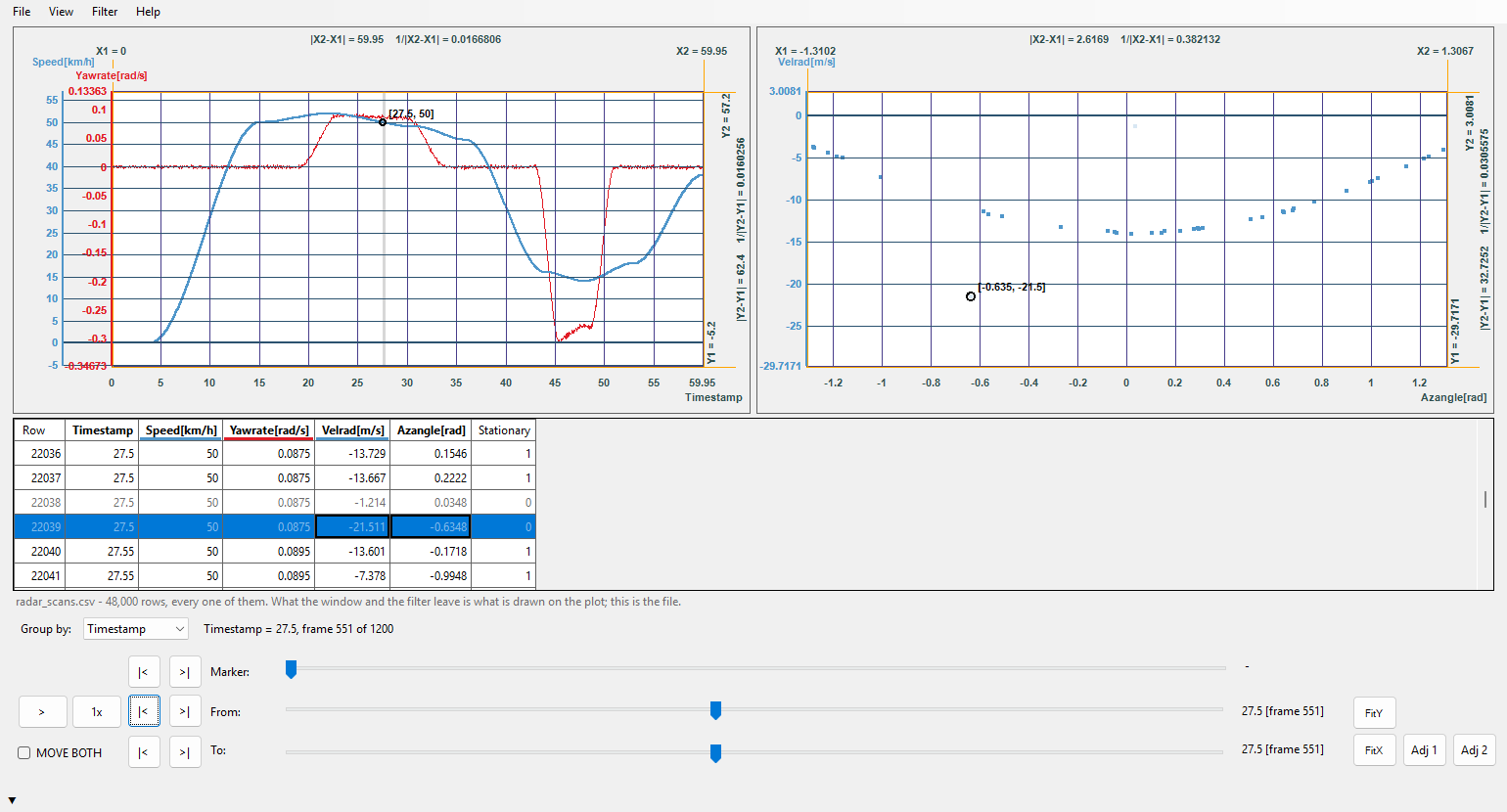This screenshot has width=1507, height=812.
Task: Select row number 22041 in the table
Action: [x=40, y=576]
